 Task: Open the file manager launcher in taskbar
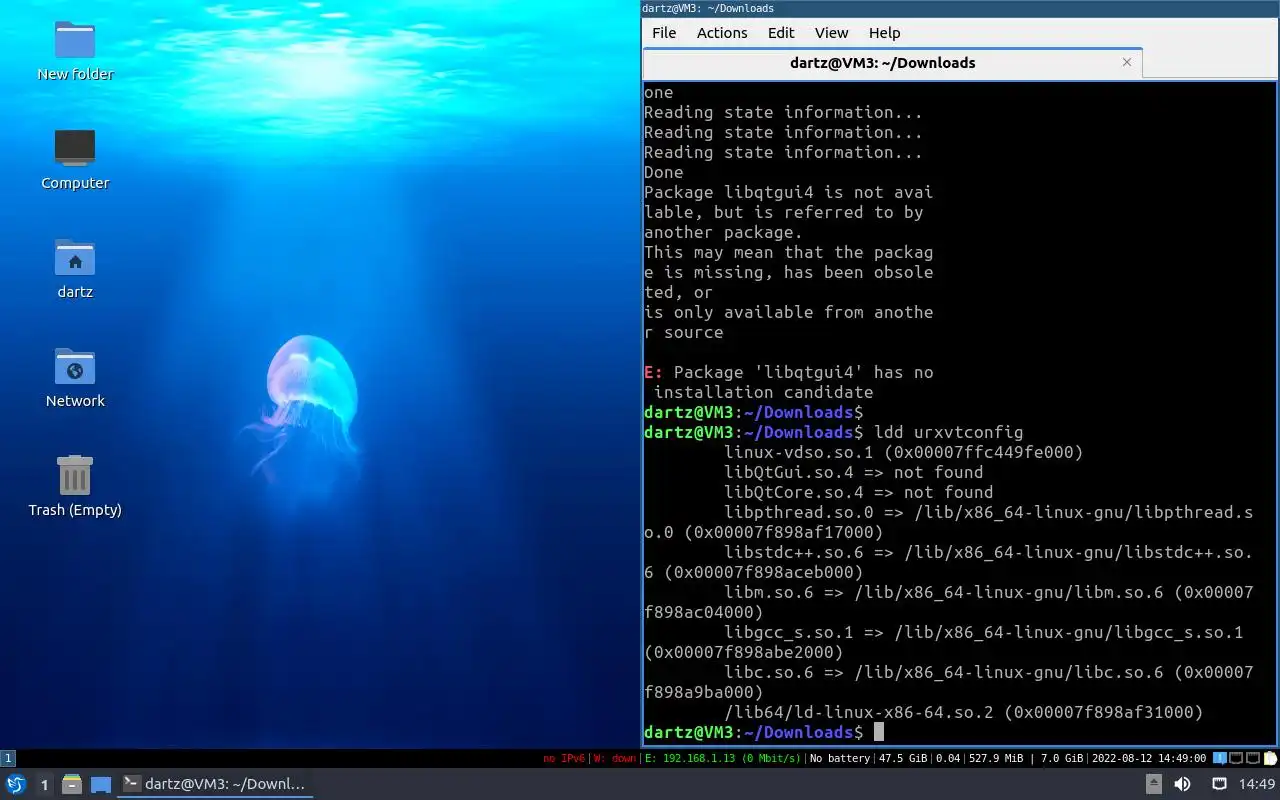click(x=72, y=784)
